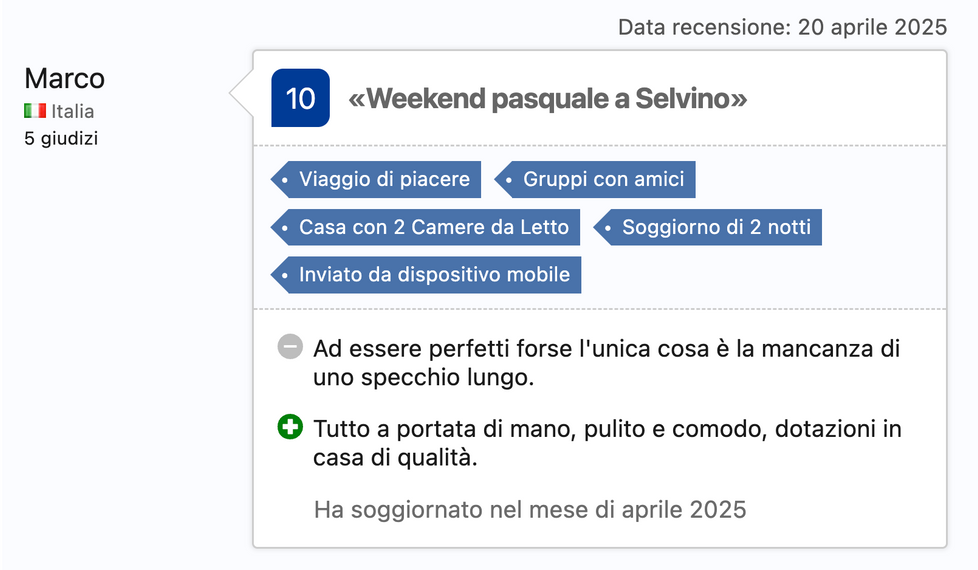This screenshot has width=978, height=570.
Task: Click the bullet on the "Viaggio di piacere" tag
Action: 286,180
